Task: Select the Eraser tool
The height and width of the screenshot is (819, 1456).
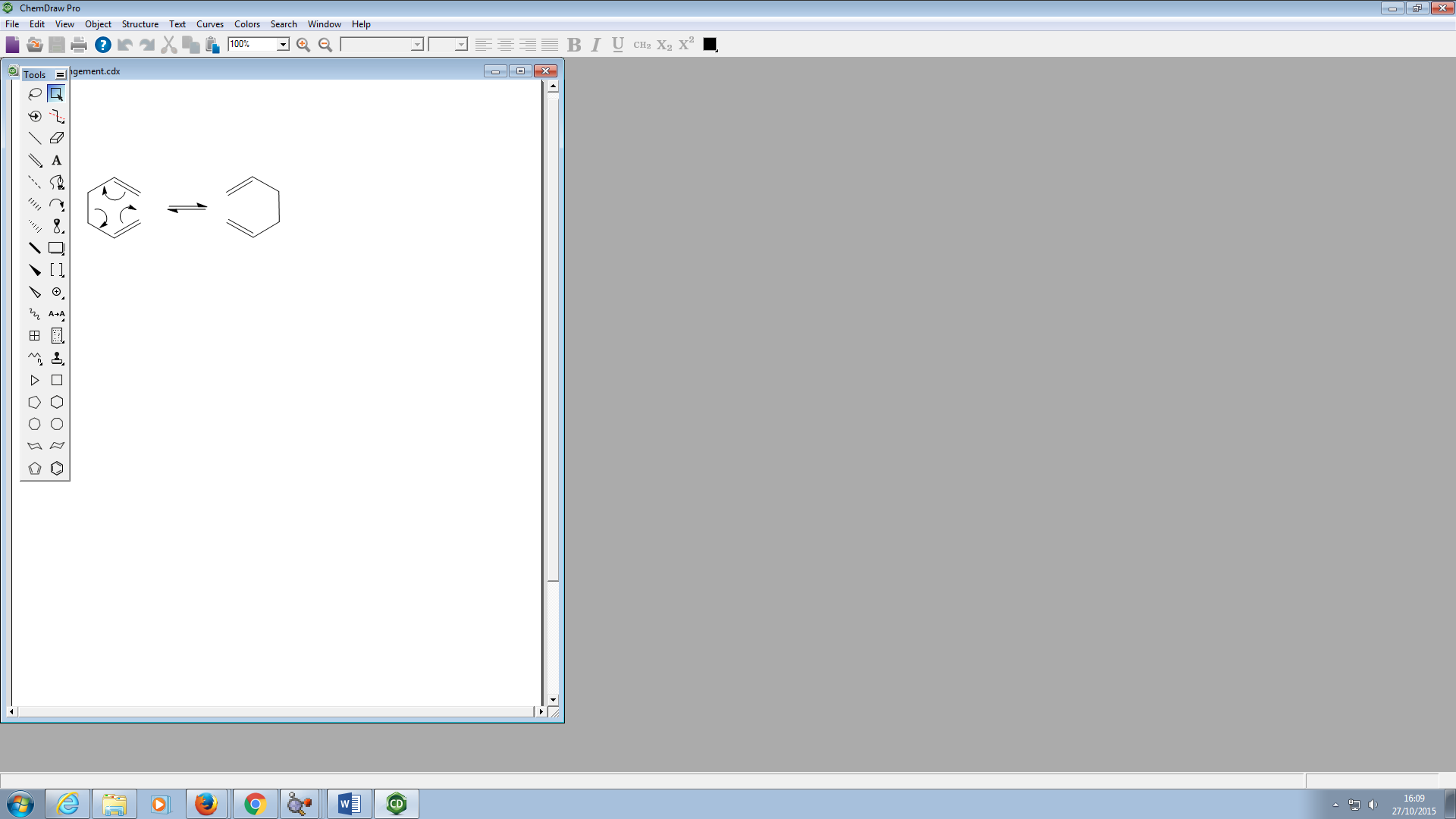Action: tap(57, 138)
